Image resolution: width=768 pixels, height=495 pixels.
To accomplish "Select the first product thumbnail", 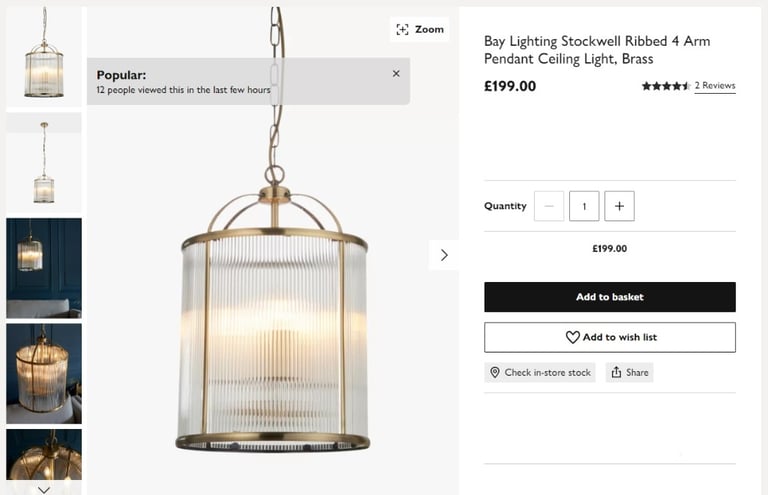I will pyautogui.click(x=44, y=56).
